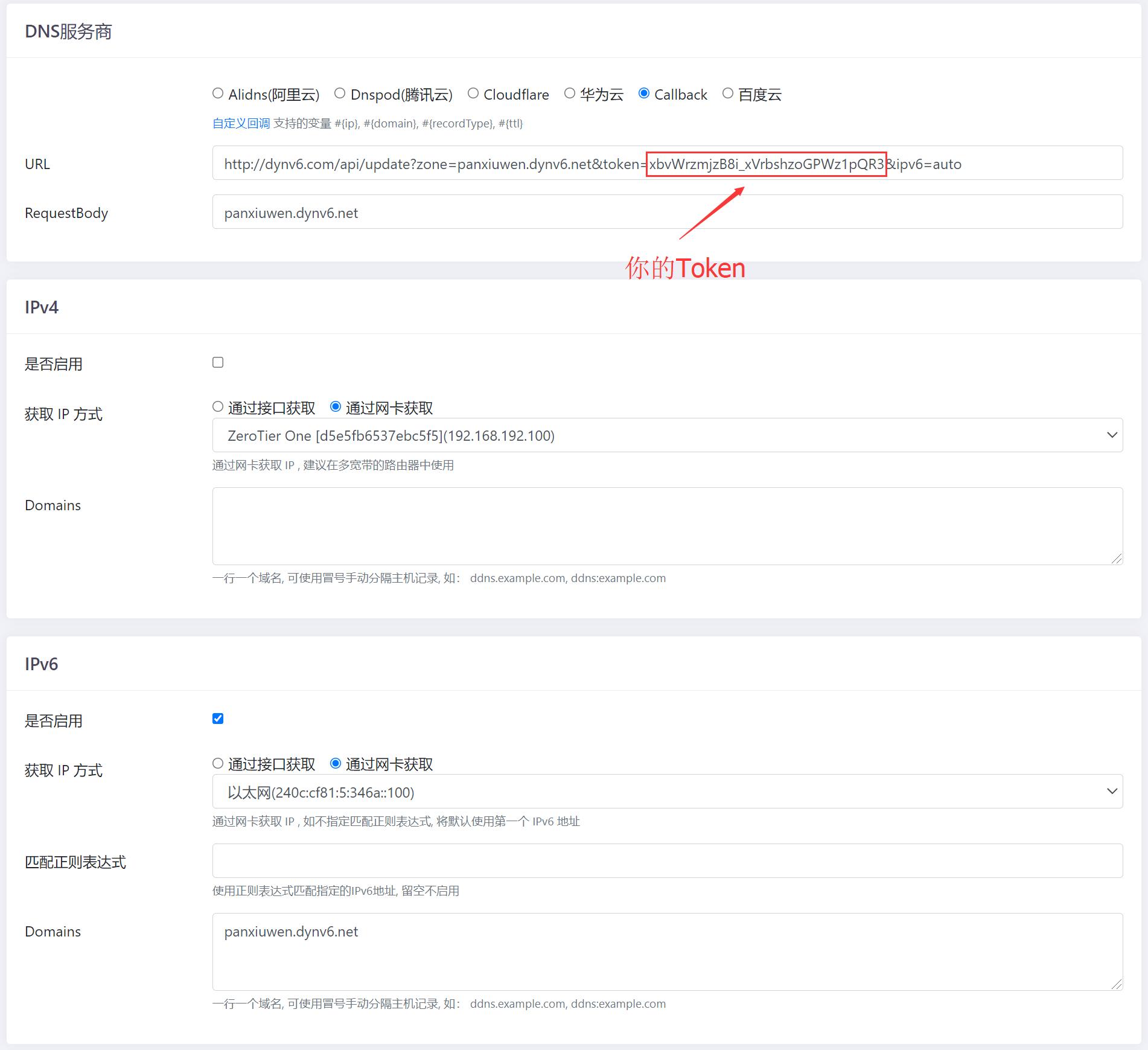Disable the IPv6 是否启用 checkbox
The width and height of the screenshot is (1148, 1050).
tap(218, 719)
